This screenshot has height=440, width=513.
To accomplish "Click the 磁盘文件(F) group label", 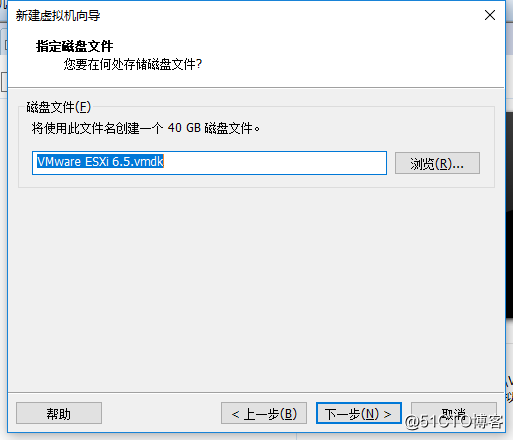I will point(59,107).
